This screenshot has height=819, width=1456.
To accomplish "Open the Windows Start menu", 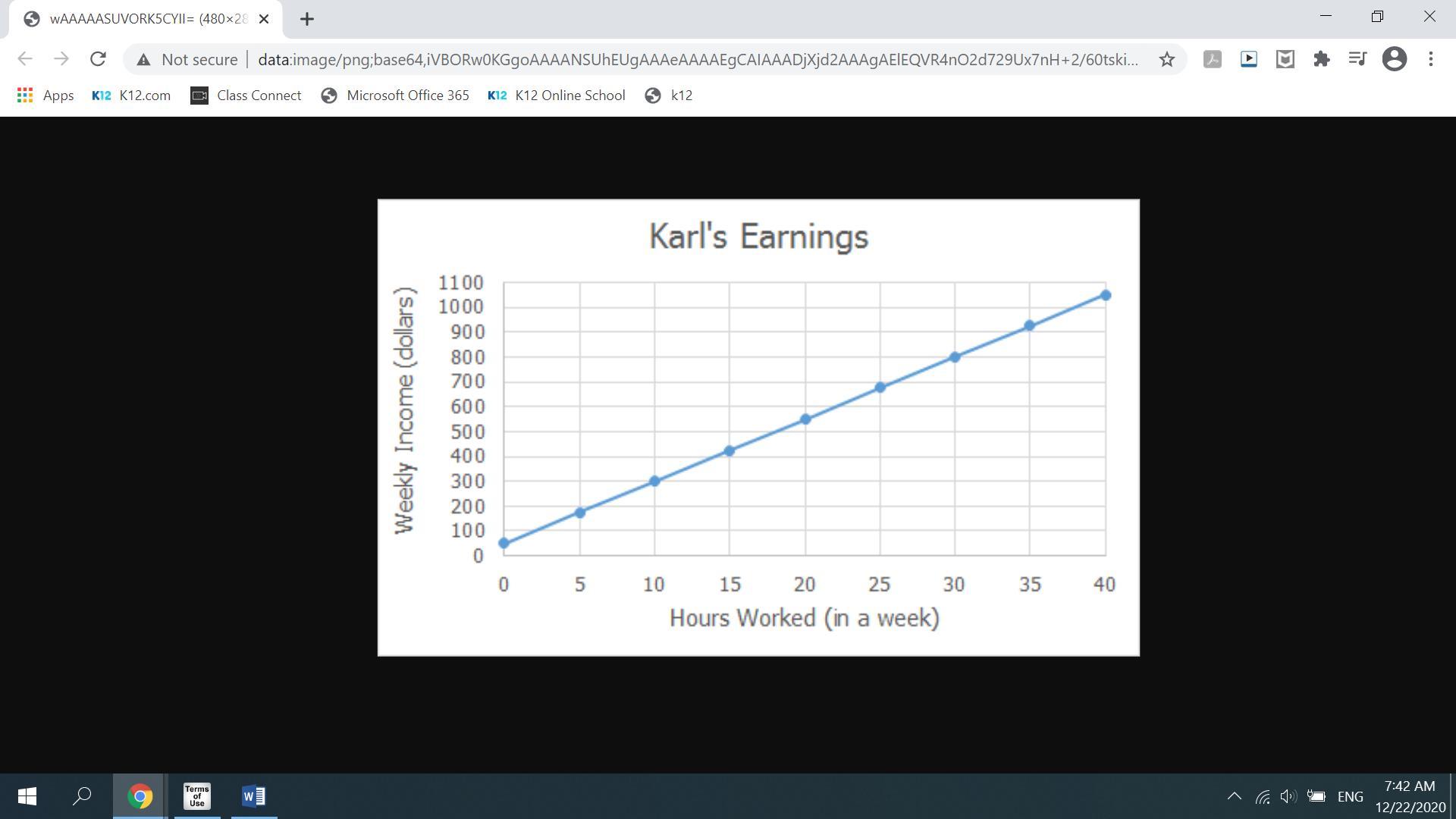I will coord(27,796).
